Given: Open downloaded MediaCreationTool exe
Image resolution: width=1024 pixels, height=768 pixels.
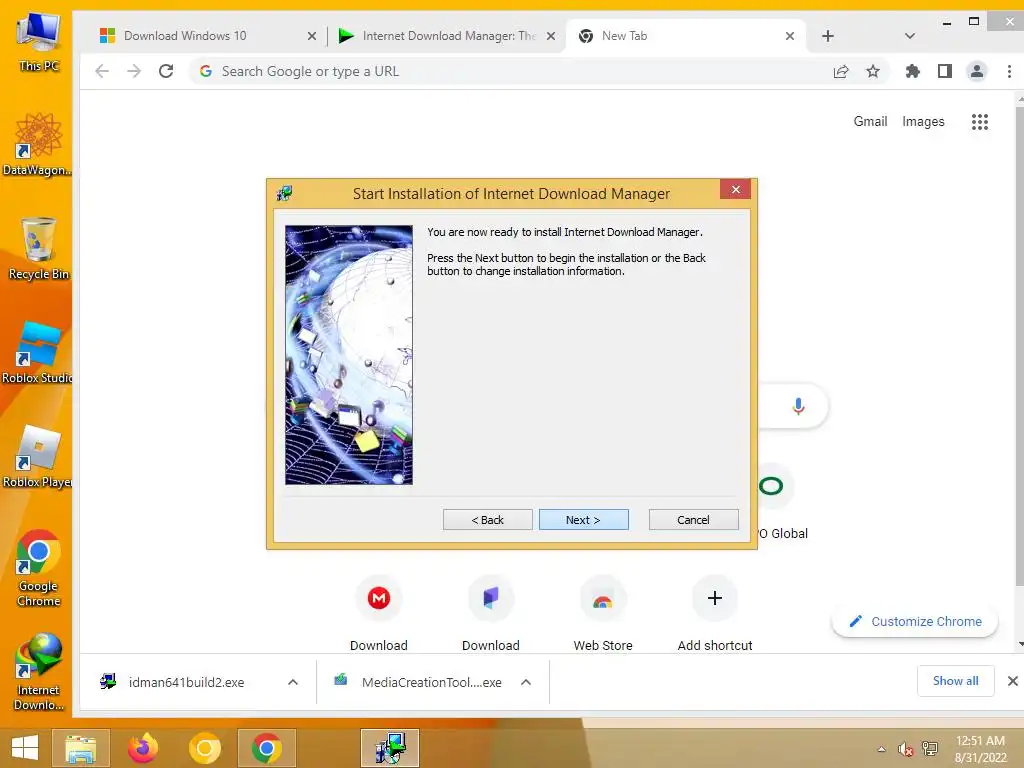Looking at the screenshot, I should [430, 682].
